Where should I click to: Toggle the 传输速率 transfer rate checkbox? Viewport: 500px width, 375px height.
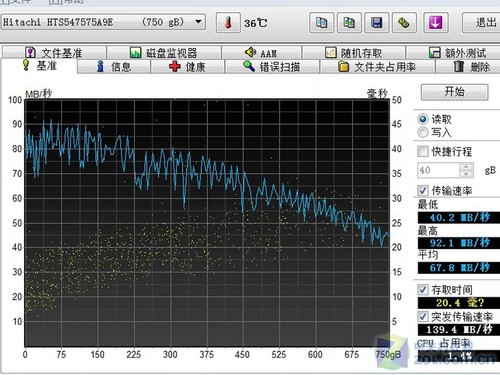(423, 191)
